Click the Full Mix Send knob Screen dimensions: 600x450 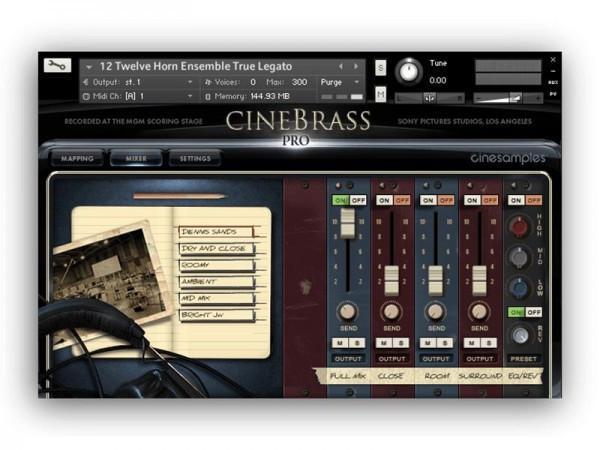tap(347, 311)
